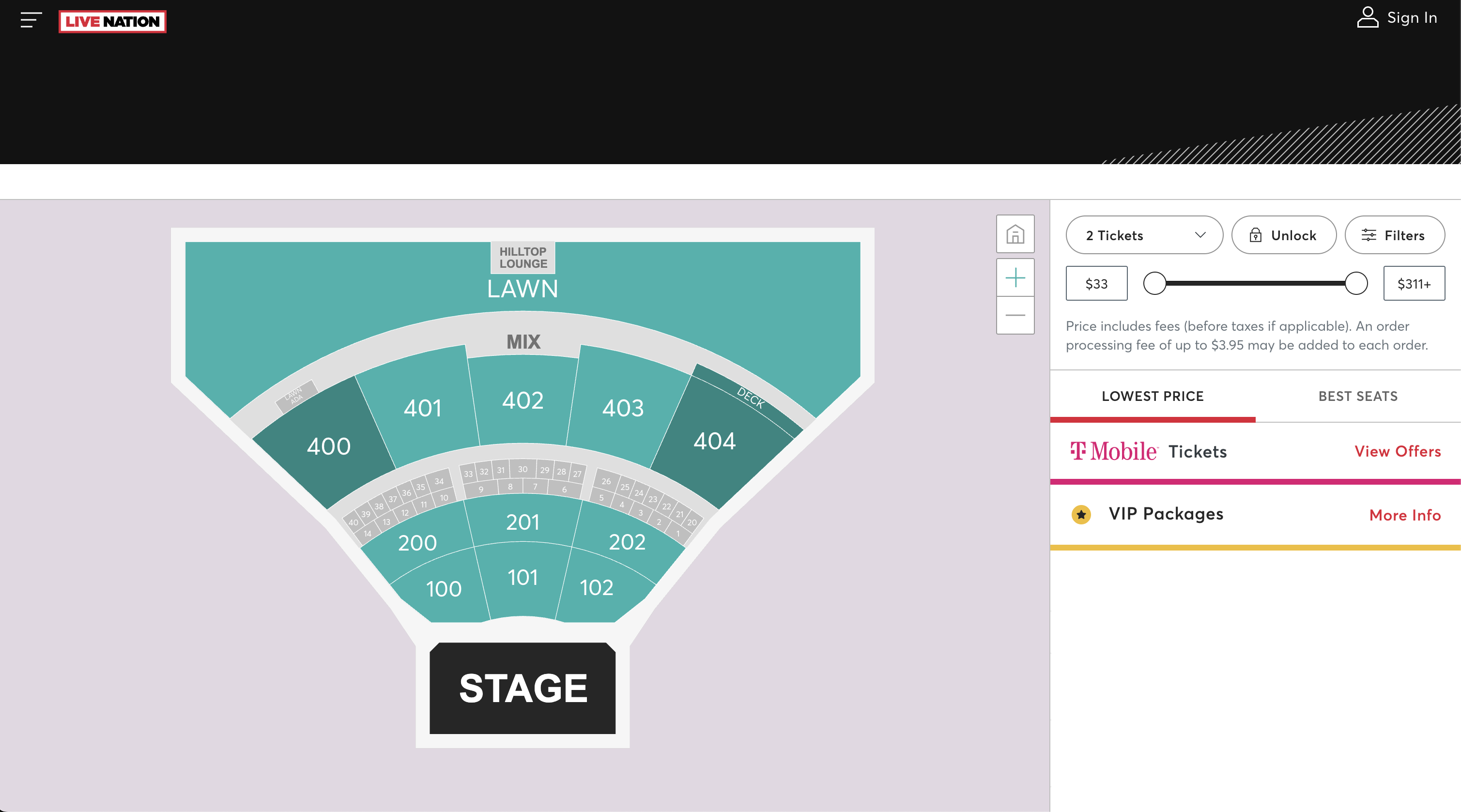Click the $311+ maximum price field

[x=1414, y=284]
